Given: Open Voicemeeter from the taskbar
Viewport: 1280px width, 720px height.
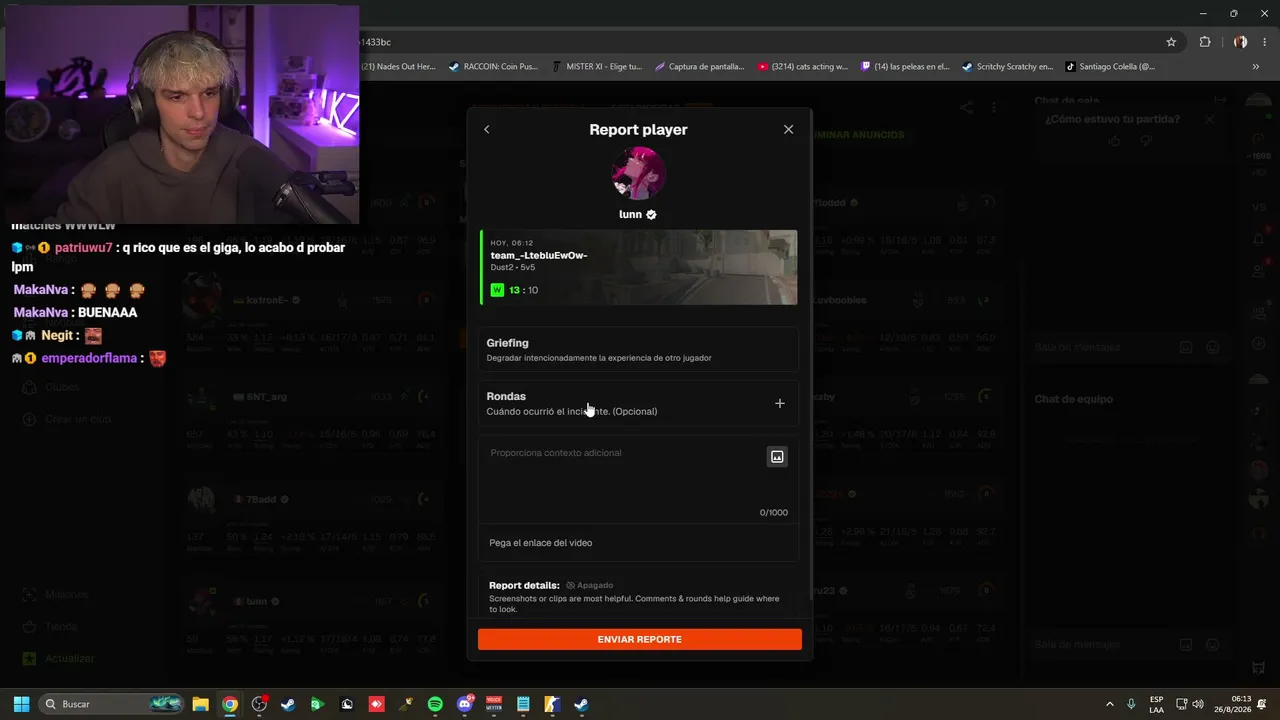Looking at the screenshot, I should point(493,704).
